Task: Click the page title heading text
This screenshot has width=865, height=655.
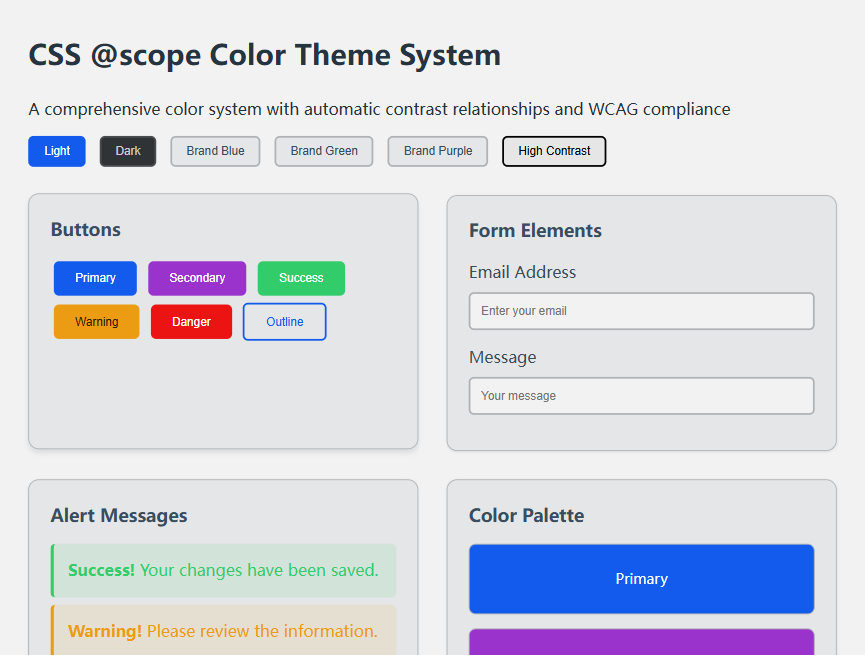Action: 264,55
